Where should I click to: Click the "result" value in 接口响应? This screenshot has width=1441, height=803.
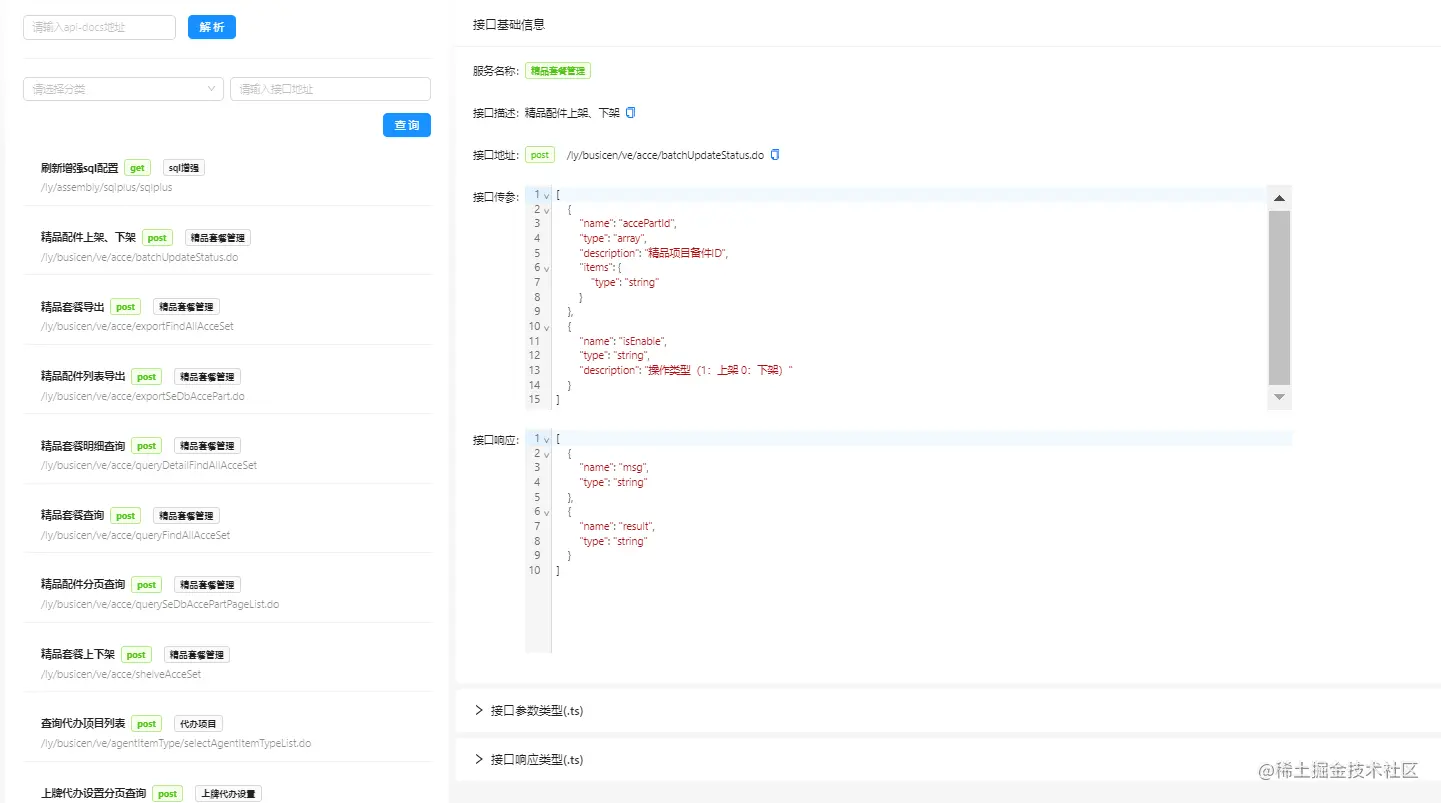point(638,526)
